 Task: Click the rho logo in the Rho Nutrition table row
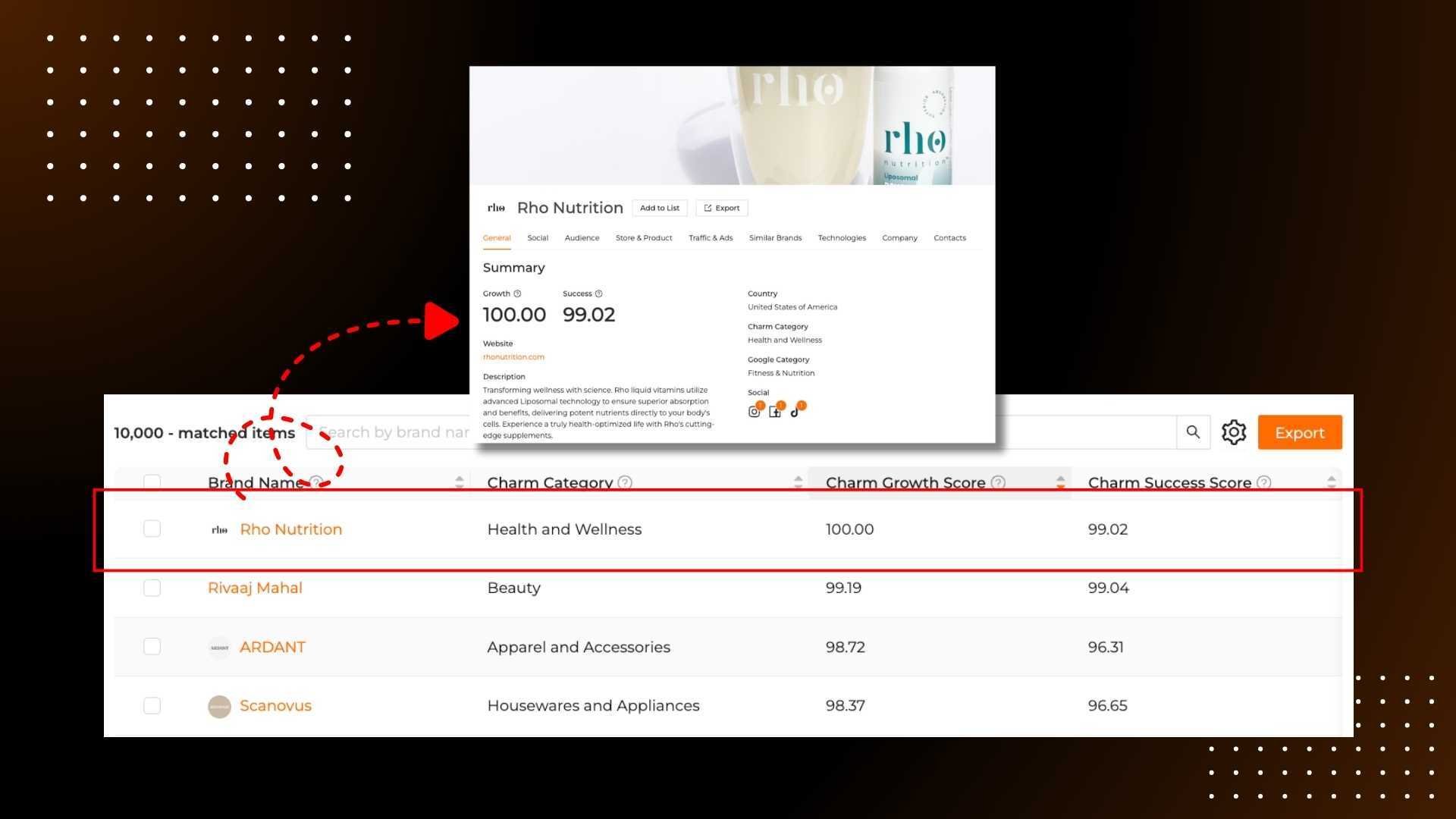click(219, 530)
